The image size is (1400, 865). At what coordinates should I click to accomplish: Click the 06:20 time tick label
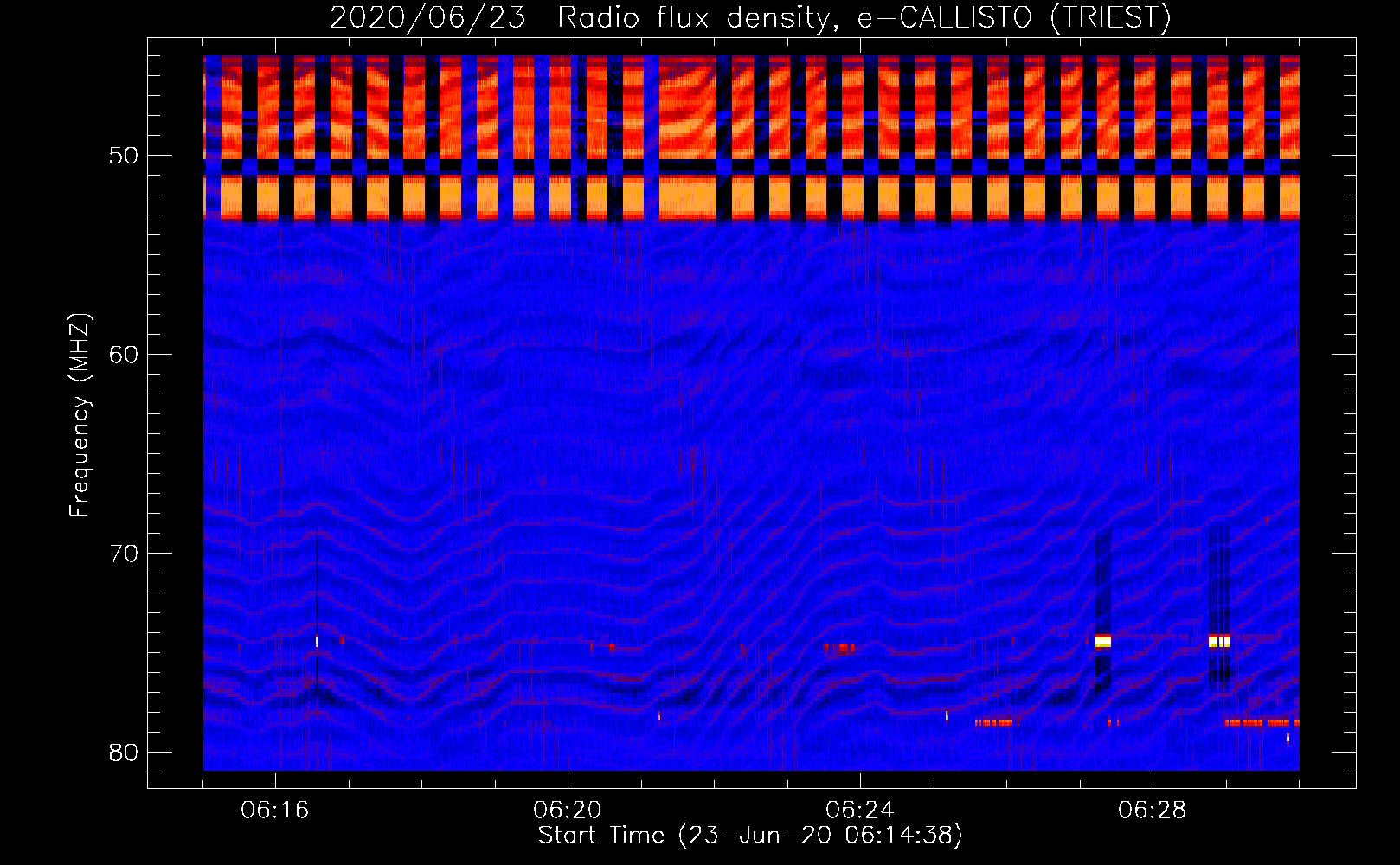point(568,811)
